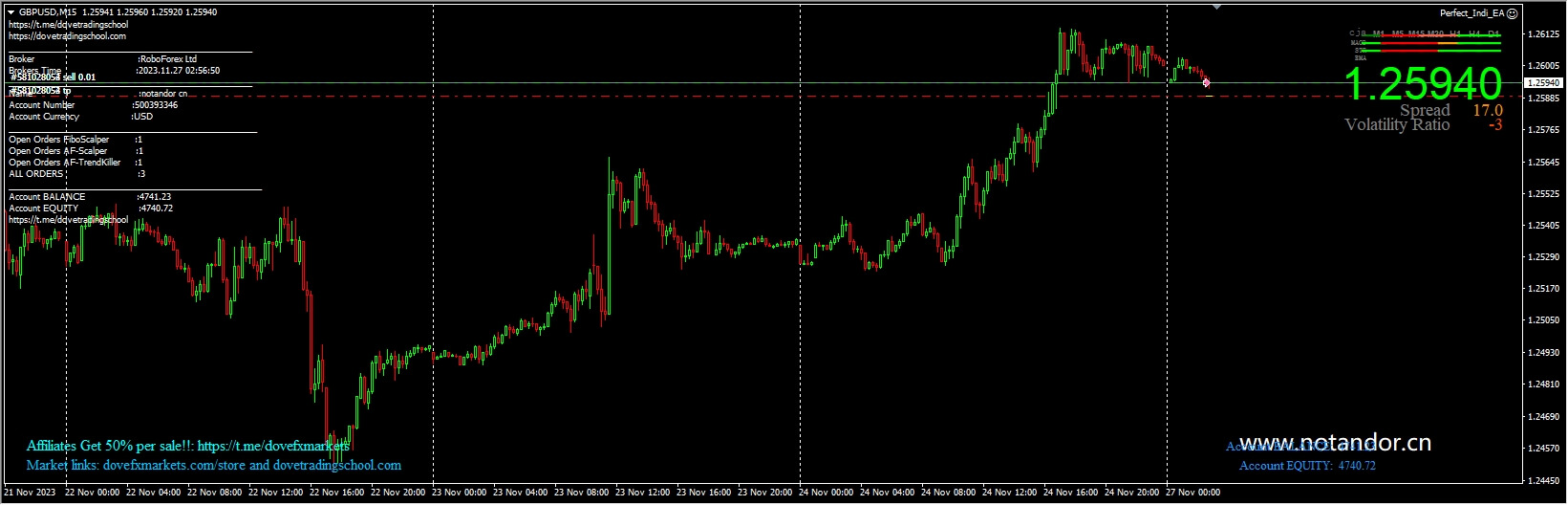Click the 'Open Orders FiboScalper' row
This screenshot has width=1568, height=505.
[x=76, y=140]
